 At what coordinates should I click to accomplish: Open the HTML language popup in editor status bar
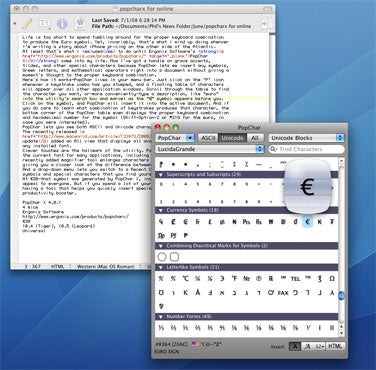pos(60,267)
